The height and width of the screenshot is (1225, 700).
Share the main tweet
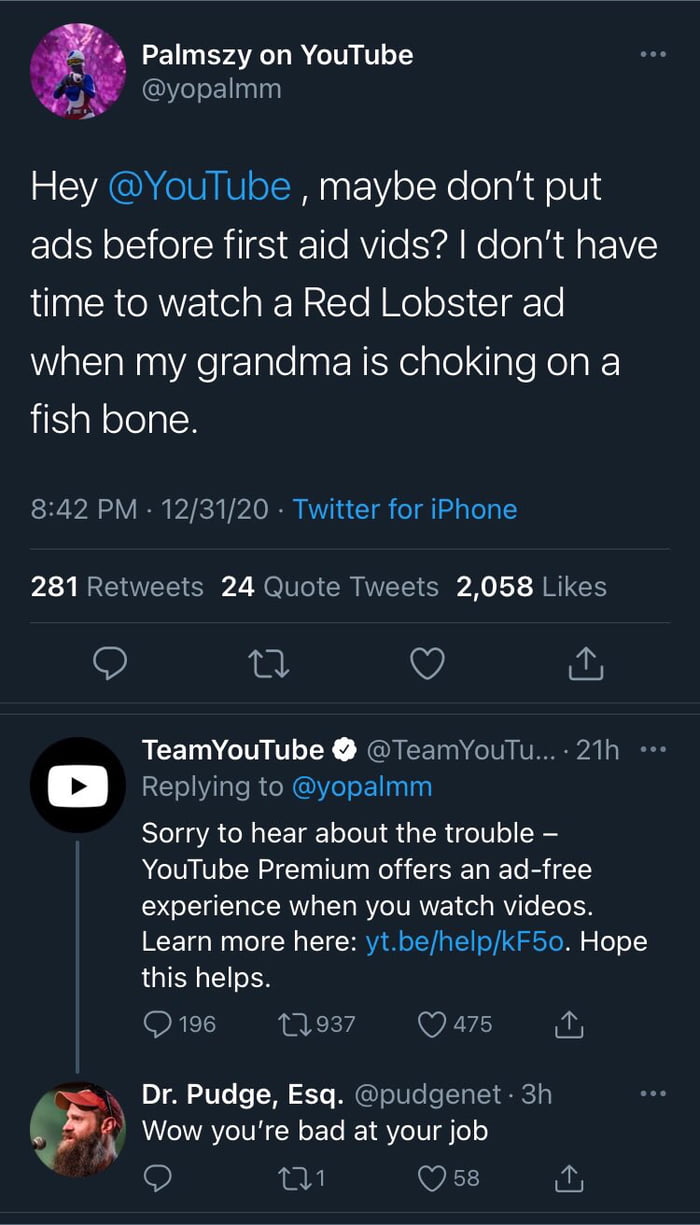pyautogui.click(x=586, y=663)
